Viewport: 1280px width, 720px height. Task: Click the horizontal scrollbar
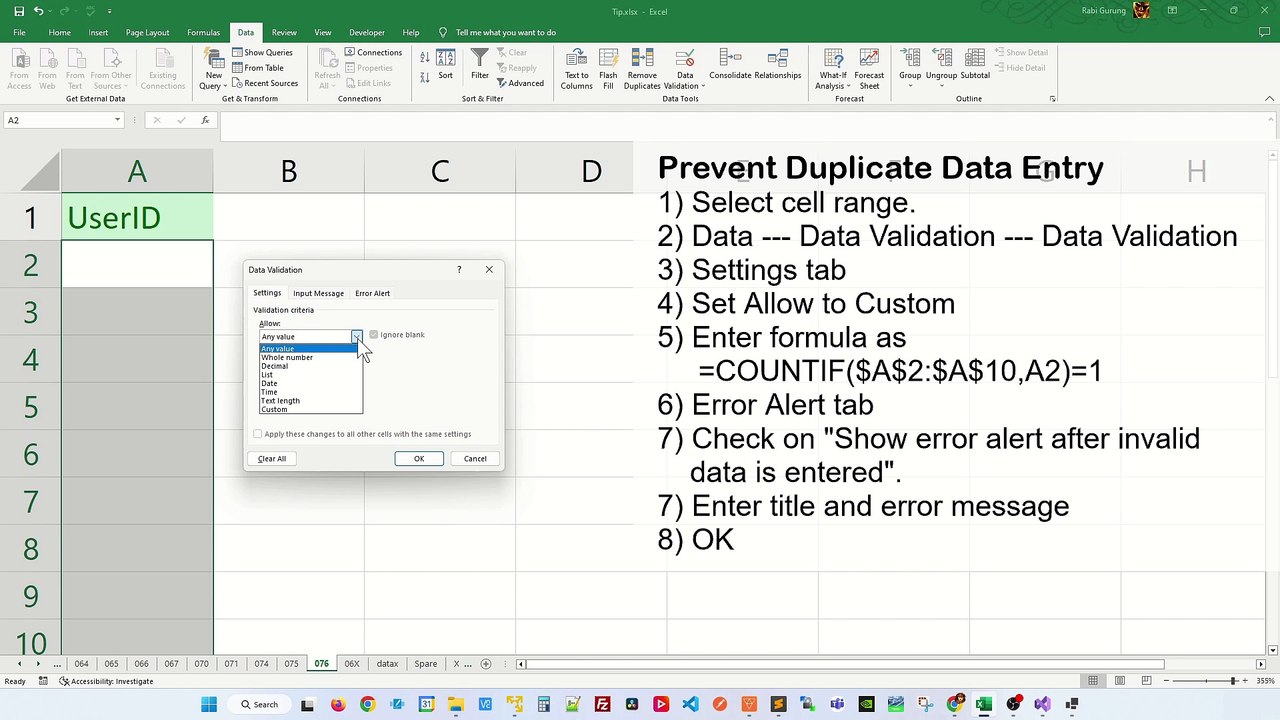pyautogui.click(x=846, y=664)
